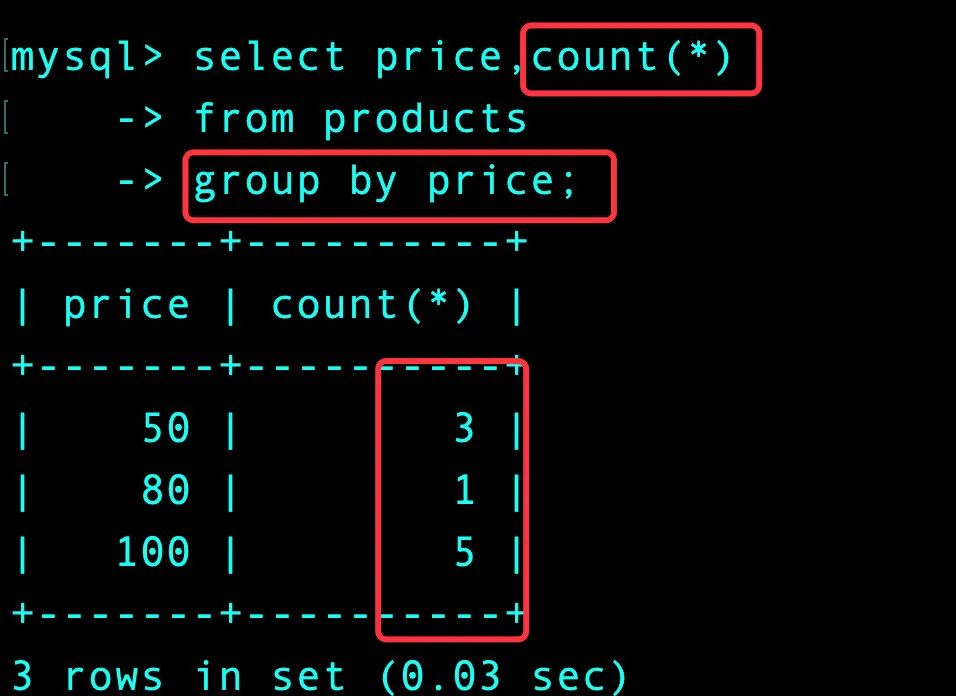Image resolution: width=956 pixels, height=696 pixels.
Task: Click the count value 5
Action: (x=464, y=552)
